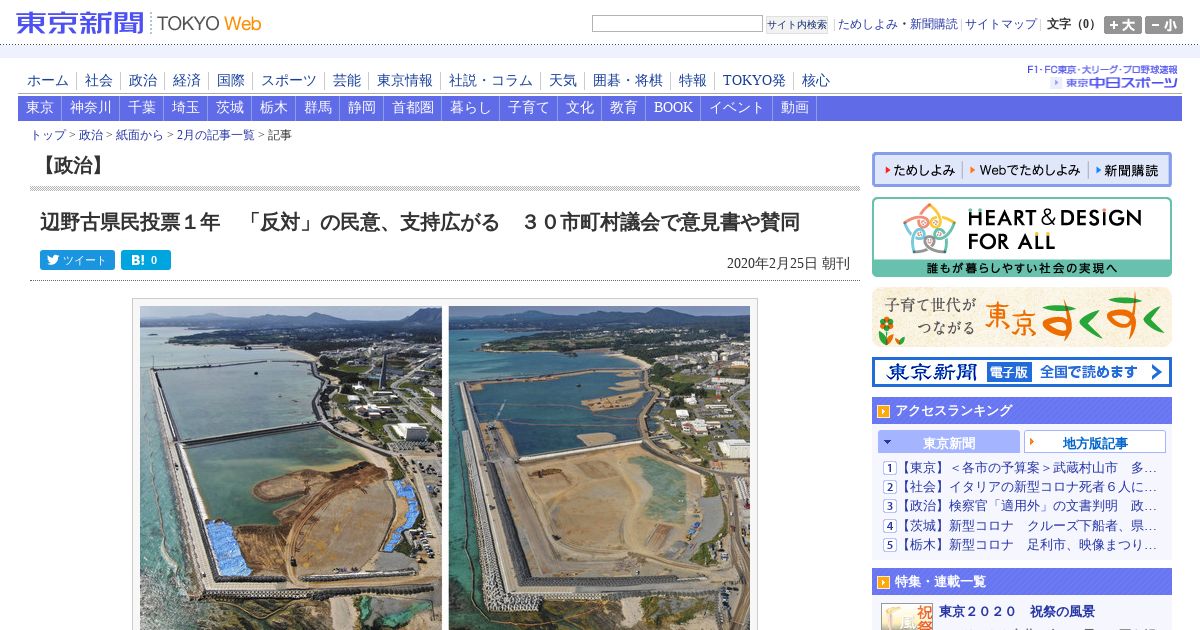The width and height of the screenshot is (1200, 630).
Task: Select 東京 in regional blue bar
Action: point(40,108)
